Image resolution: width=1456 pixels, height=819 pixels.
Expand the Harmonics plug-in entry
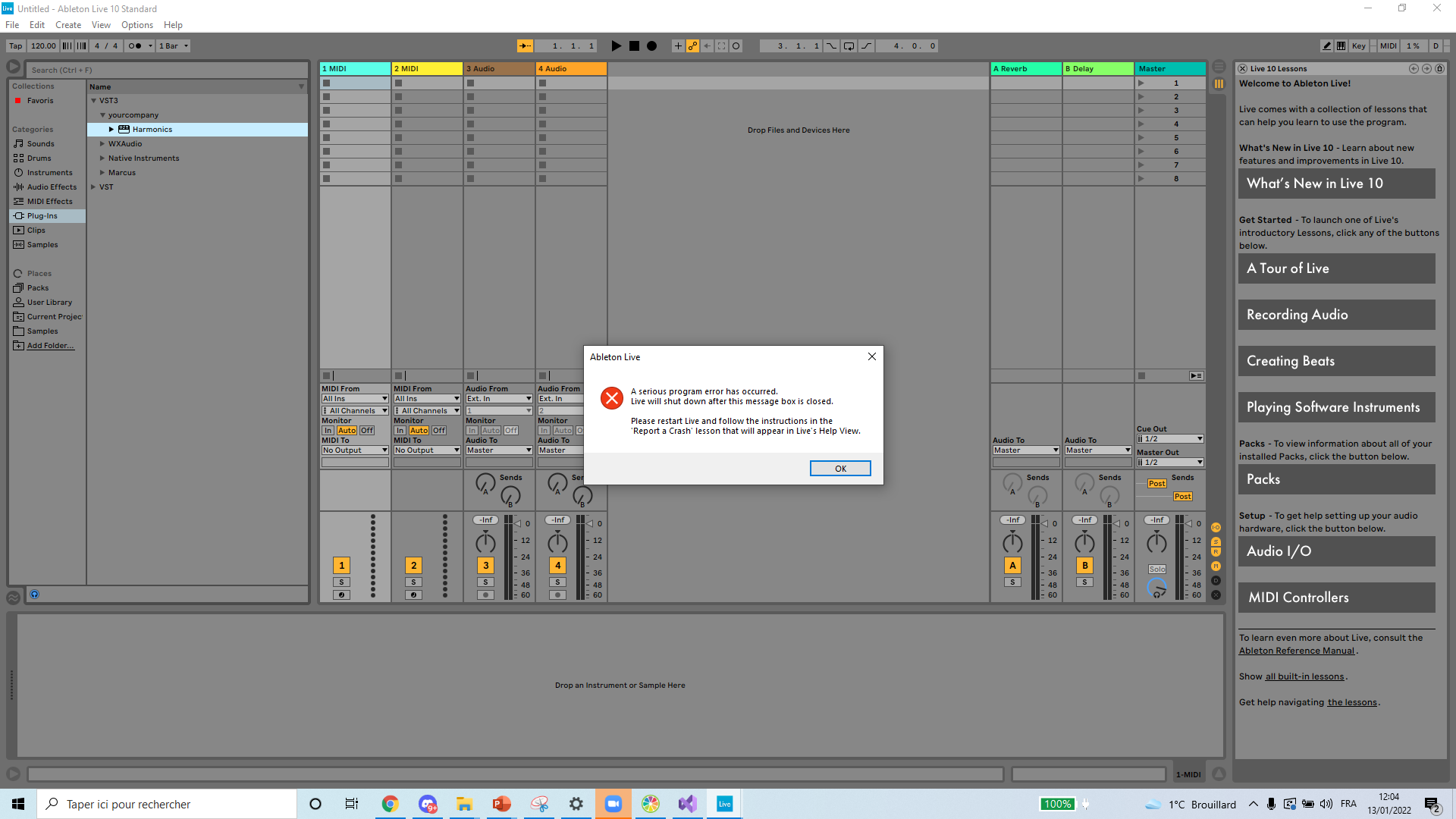point(111,130)
